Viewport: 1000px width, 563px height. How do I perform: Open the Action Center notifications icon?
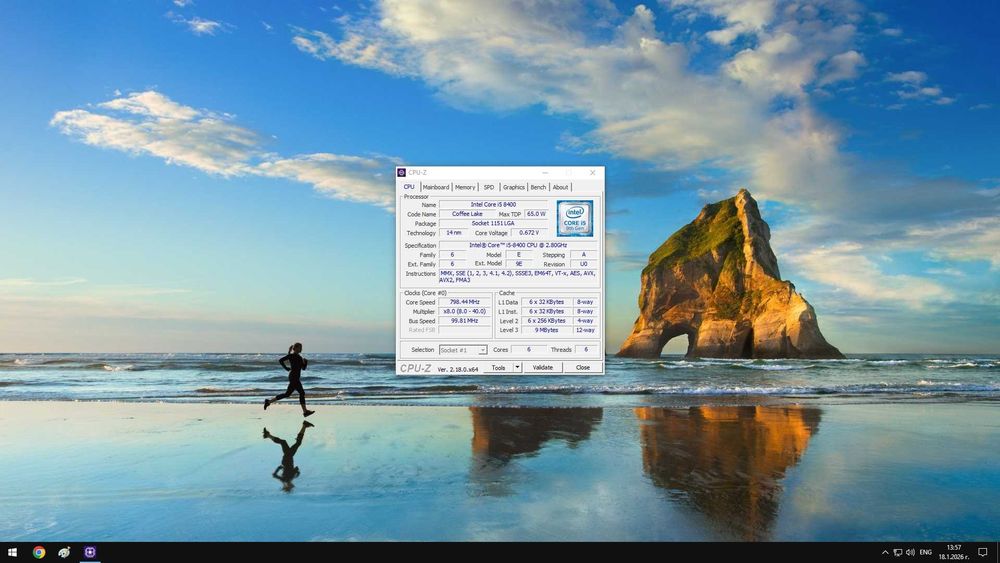[x=983, y=552]
